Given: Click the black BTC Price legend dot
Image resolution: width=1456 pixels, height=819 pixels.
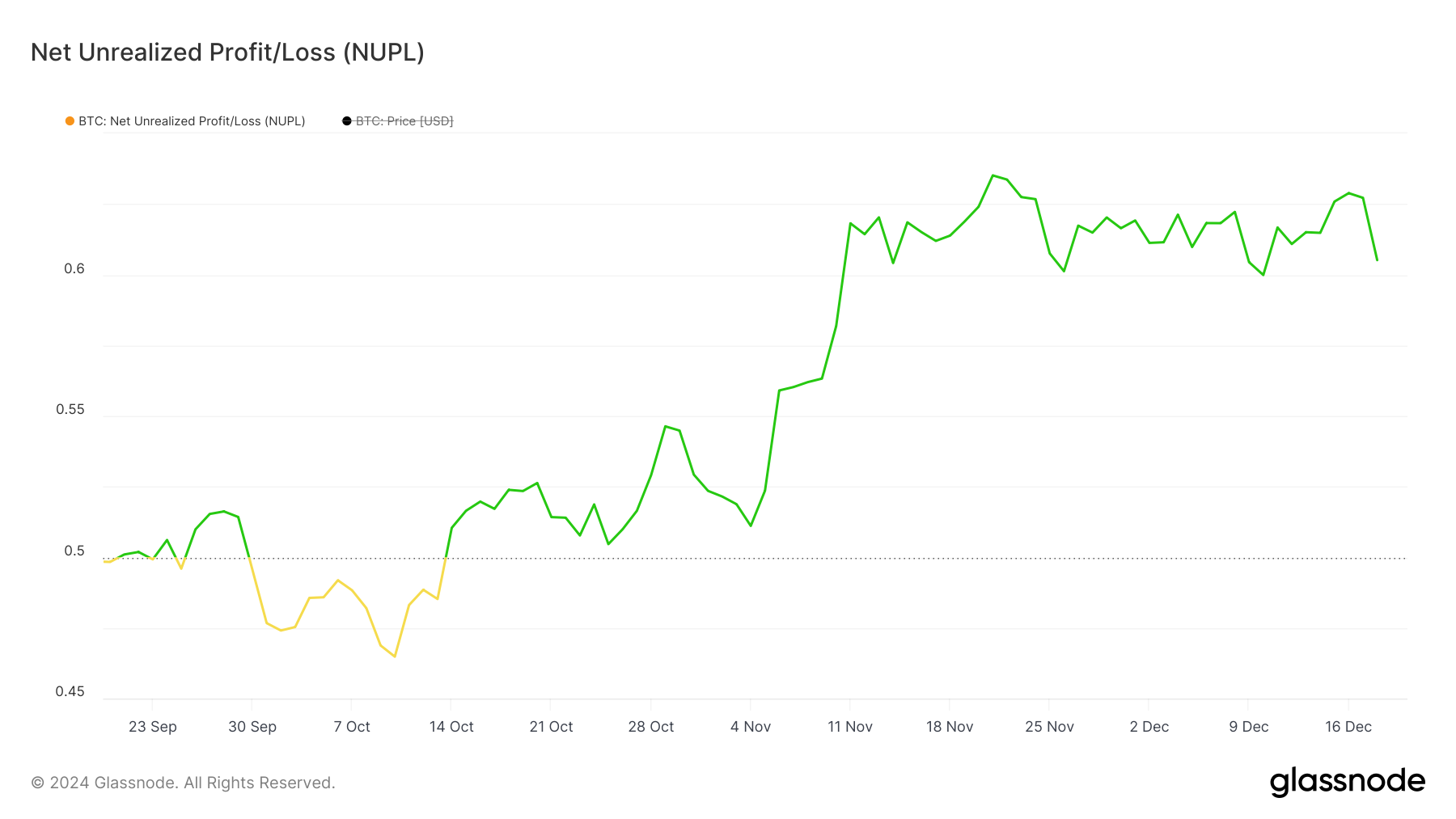Looking at the screenshot, I should (346, 121).
